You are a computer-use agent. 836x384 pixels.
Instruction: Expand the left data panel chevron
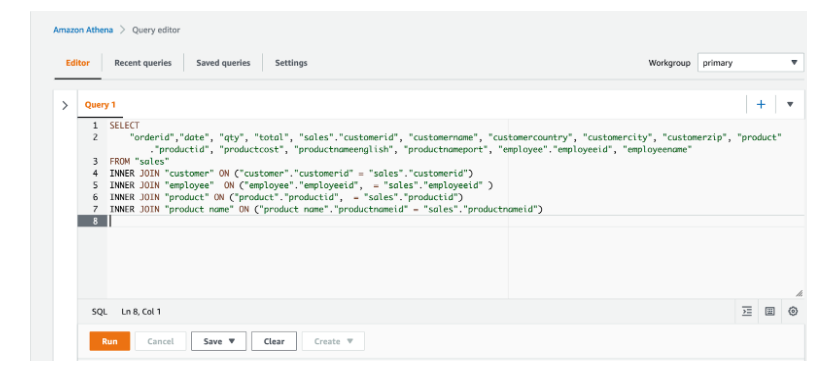[65, 105]
